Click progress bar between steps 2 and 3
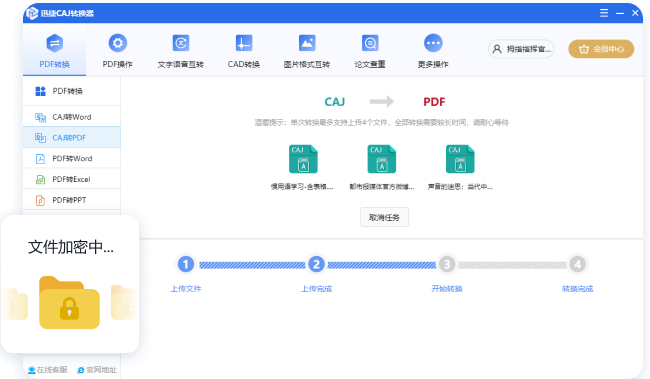 tap(382, 265)
